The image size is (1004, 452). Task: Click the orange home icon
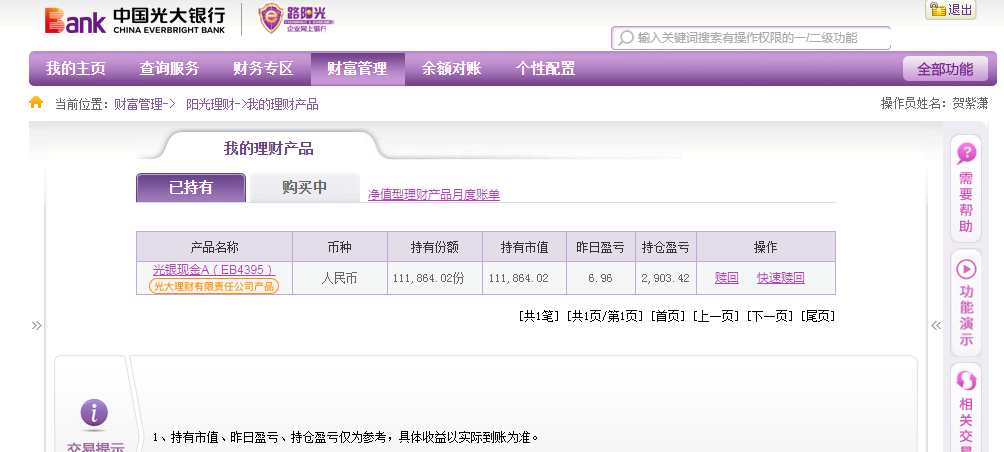tap(36, 102)
